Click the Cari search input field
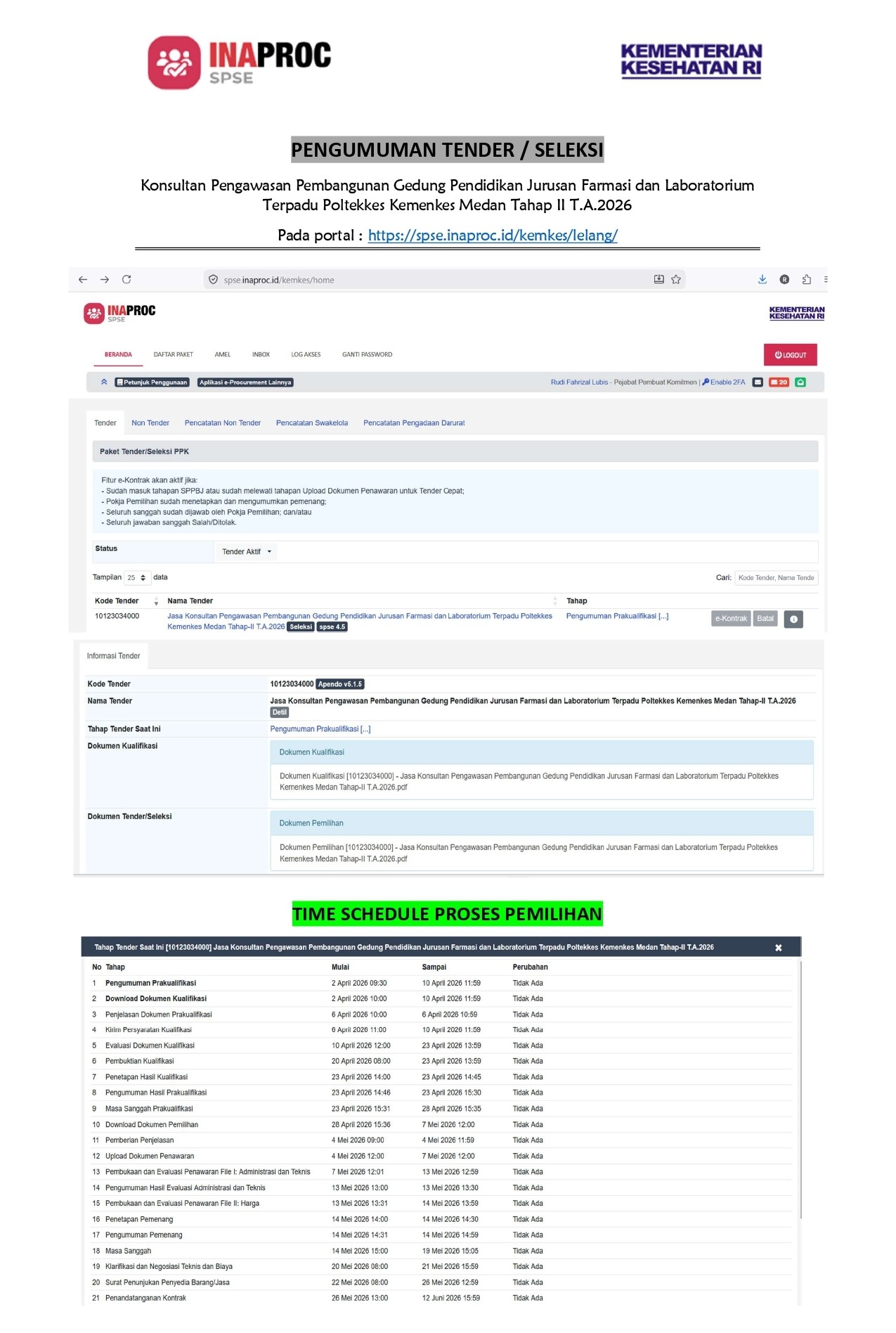This screenshot has height=1333, width=896. 776,578
